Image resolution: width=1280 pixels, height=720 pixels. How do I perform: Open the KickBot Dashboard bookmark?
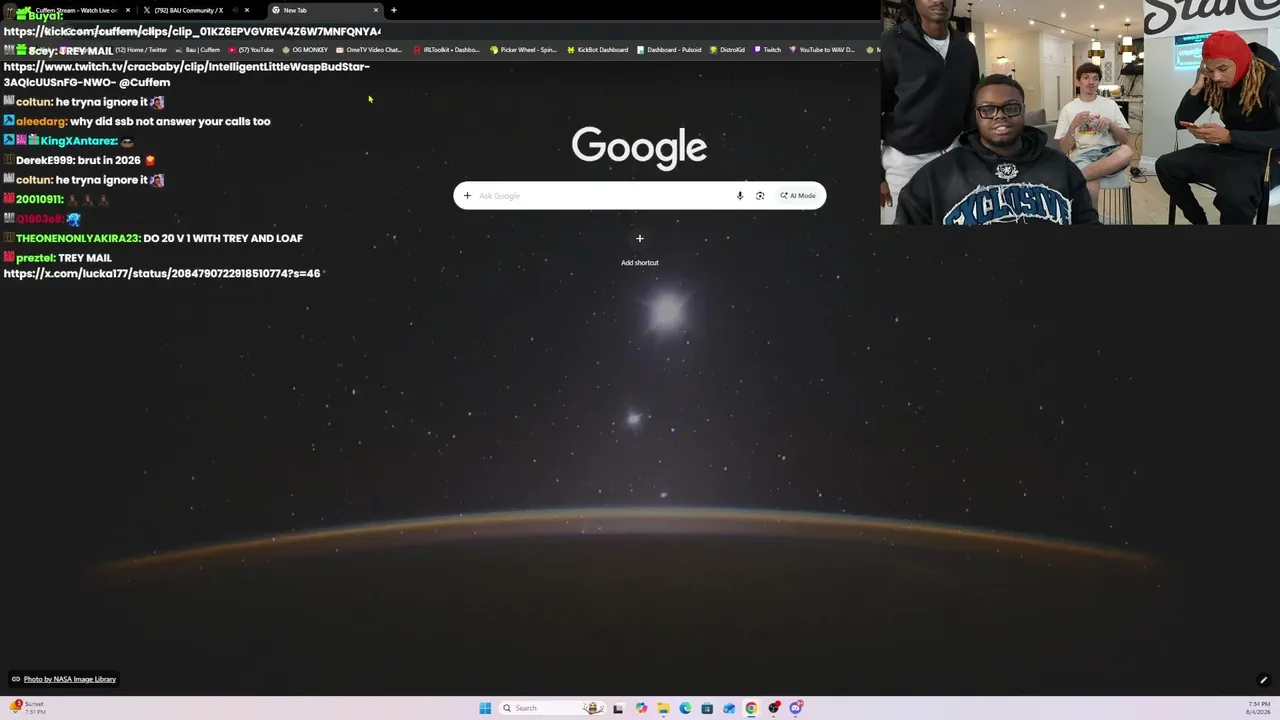pos(598,50)
